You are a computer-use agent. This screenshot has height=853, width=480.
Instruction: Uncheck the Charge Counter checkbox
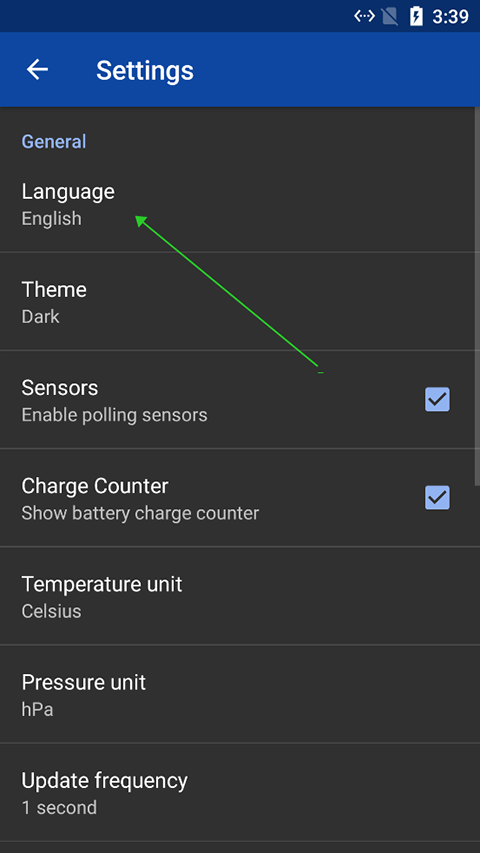click(x=437, y=497)
